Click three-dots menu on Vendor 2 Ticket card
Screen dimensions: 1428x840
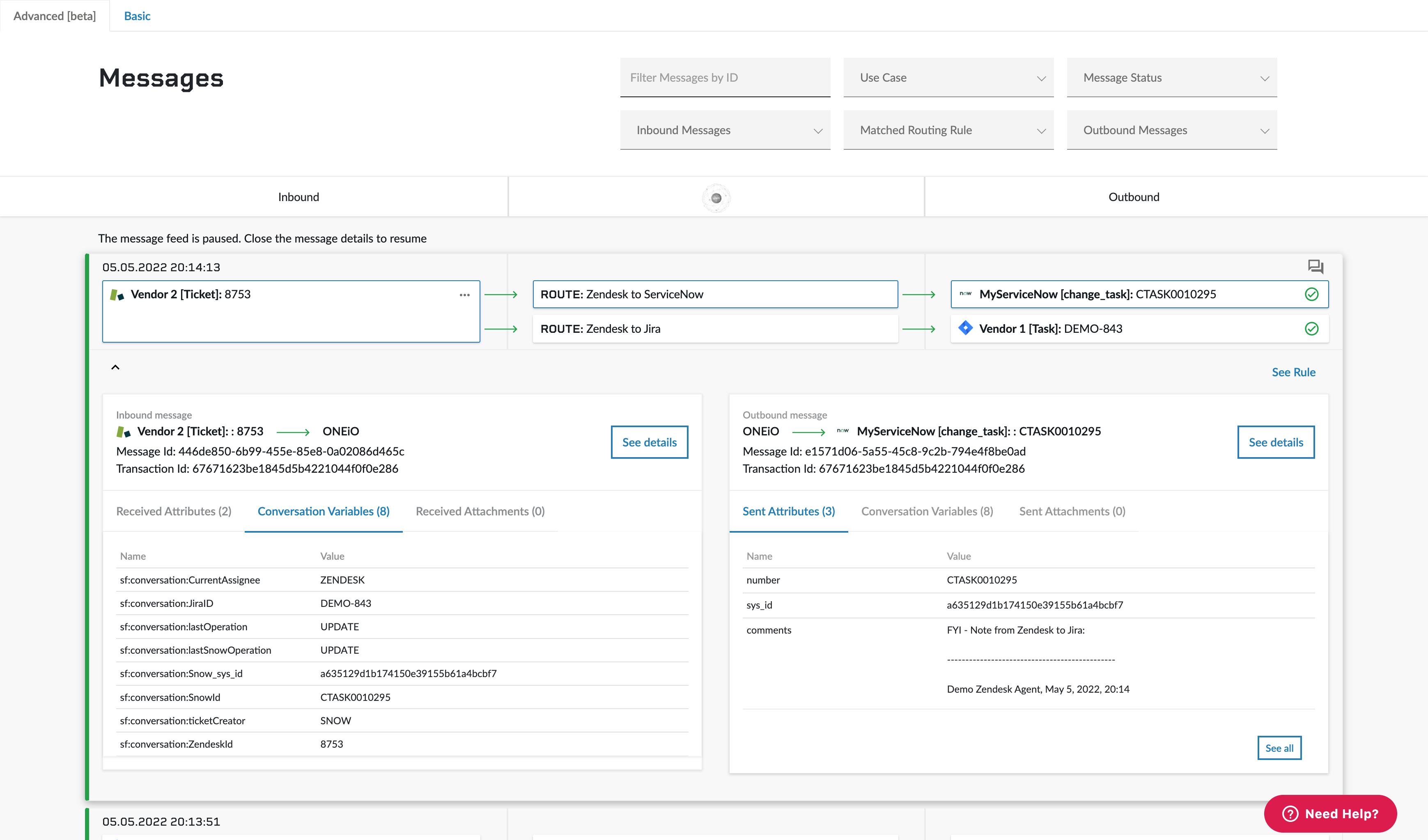(x=465, y=295)
